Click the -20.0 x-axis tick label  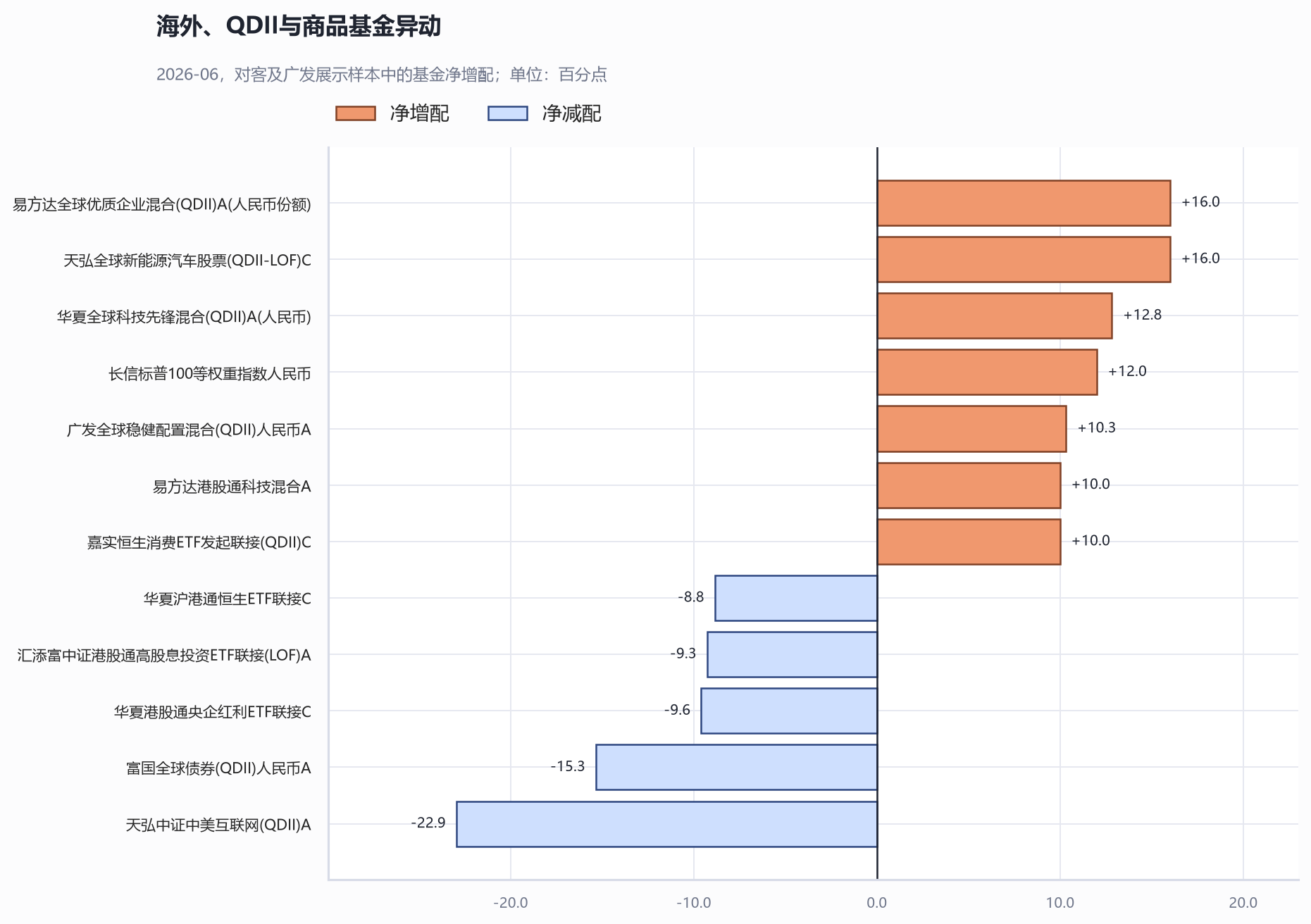tap(511, 903)
